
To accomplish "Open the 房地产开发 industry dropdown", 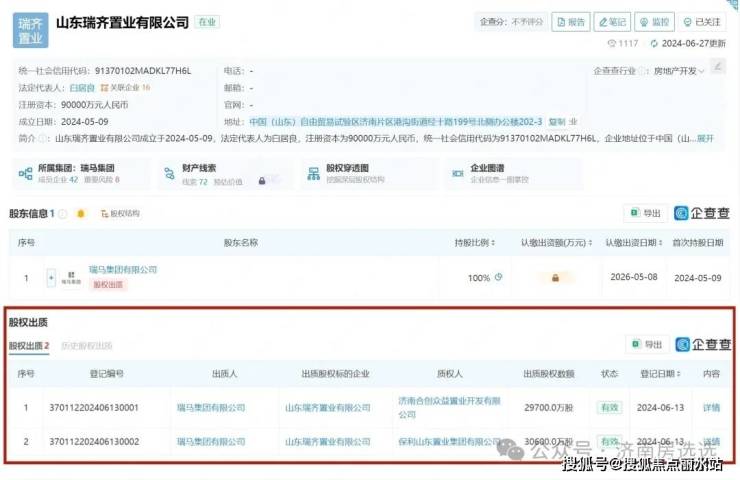I will [679, 71].
